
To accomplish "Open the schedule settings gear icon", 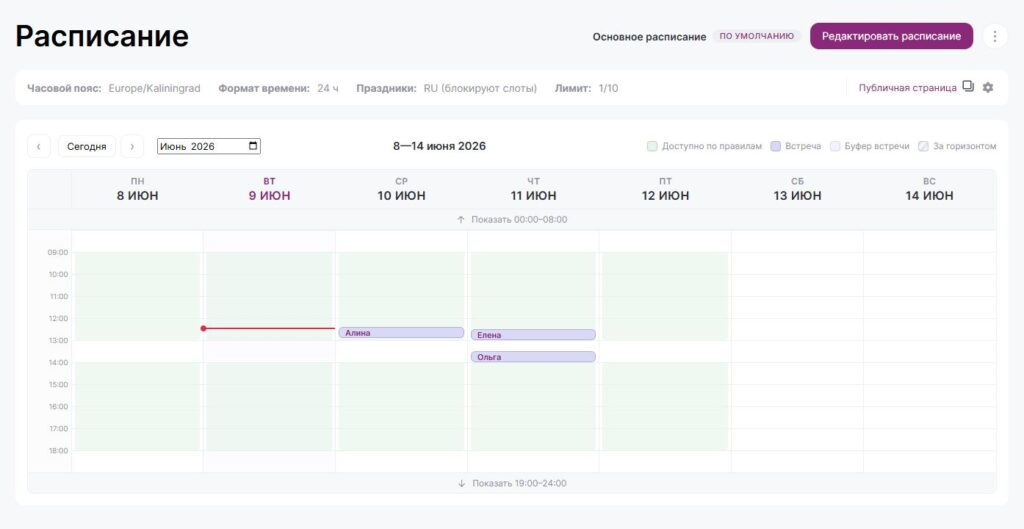I will [988, 87].
